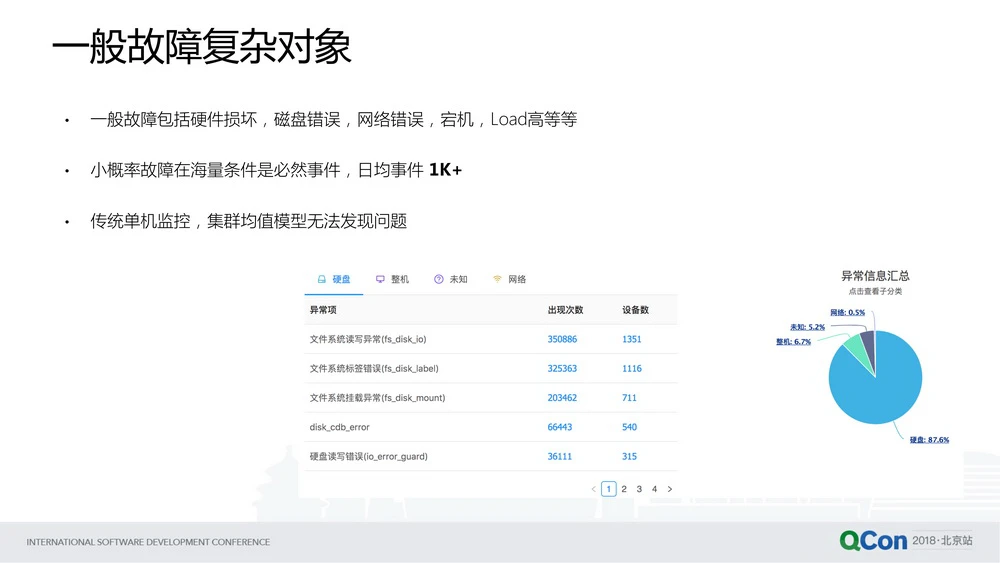Click the 点击查看子分类 subtitle

(875, 291)
